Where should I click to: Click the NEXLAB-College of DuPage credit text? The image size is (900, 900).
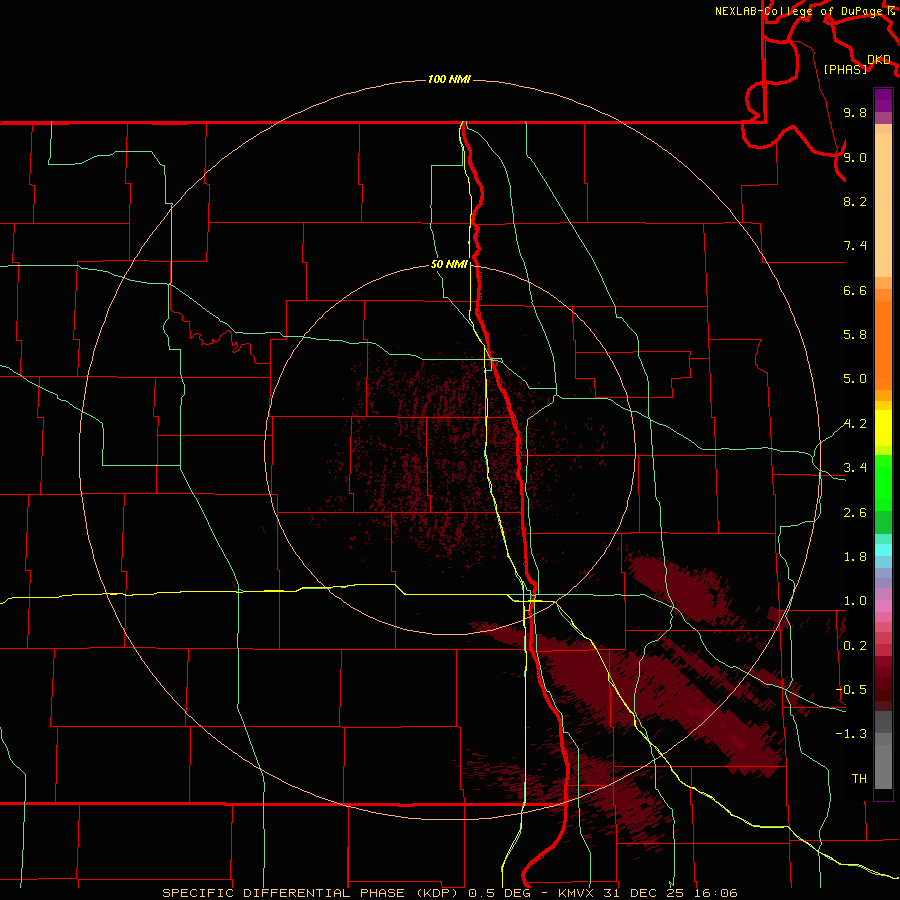[x=800, y=11]
